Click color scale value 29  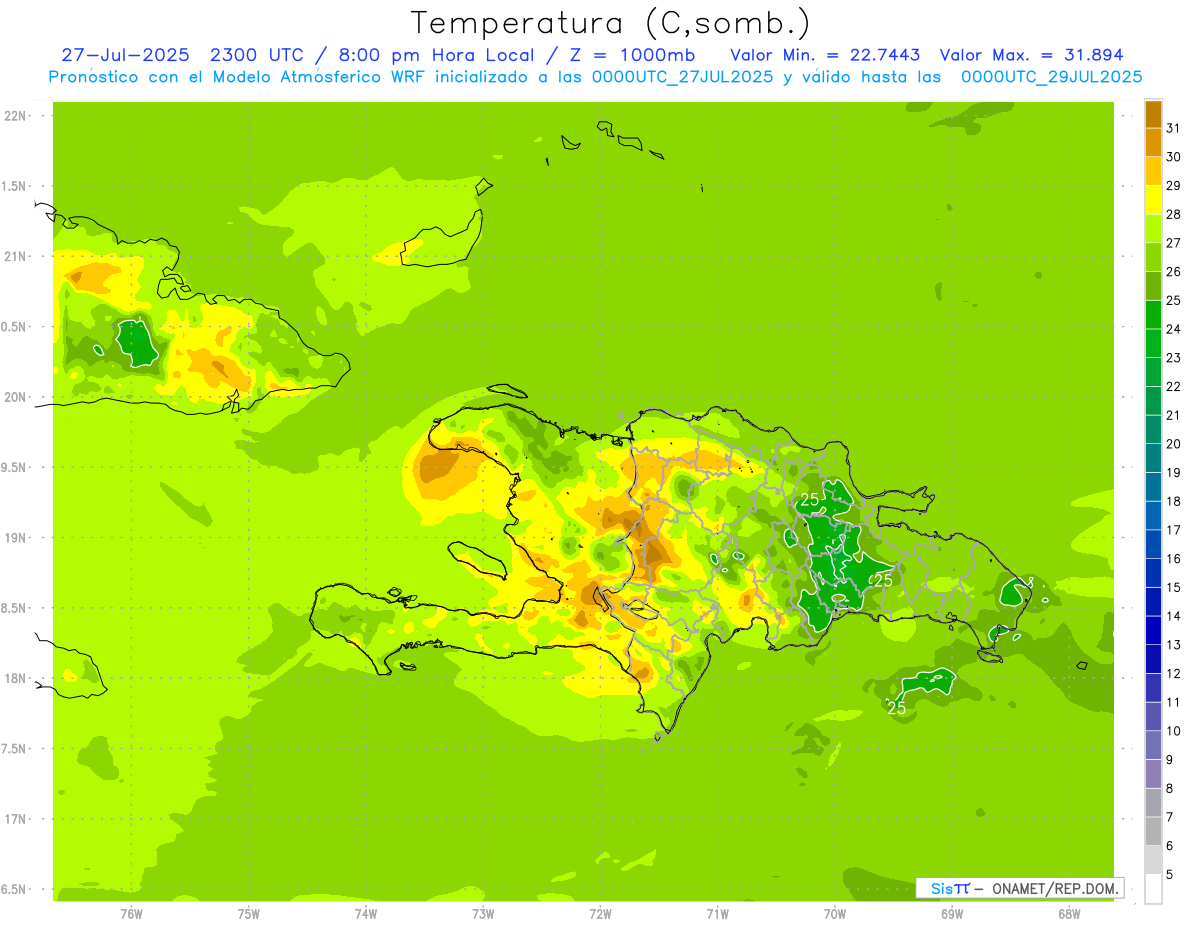[x=1174, y=185]
